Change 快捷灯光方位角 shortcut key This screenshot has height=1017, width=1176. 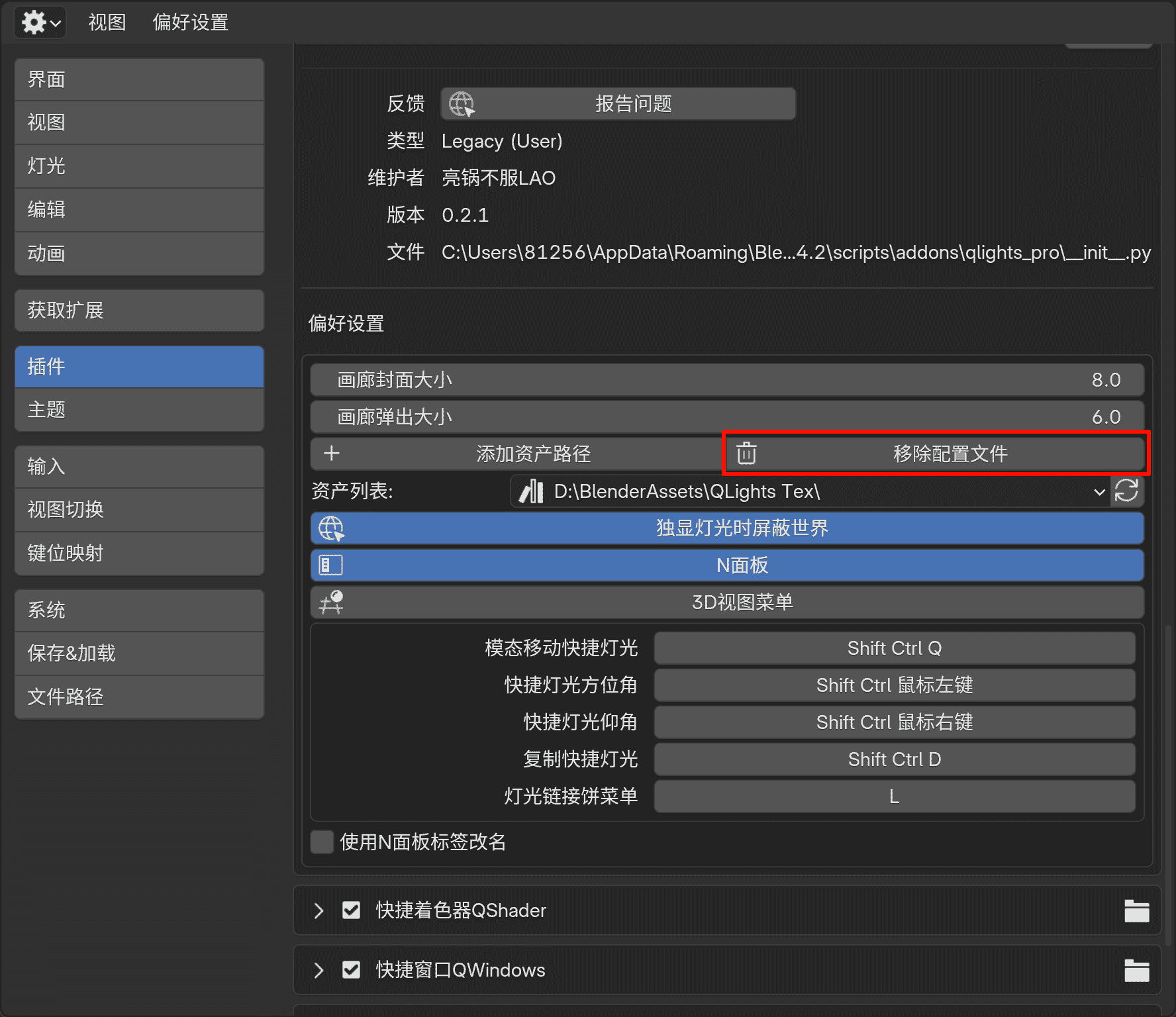pos(895,685)
